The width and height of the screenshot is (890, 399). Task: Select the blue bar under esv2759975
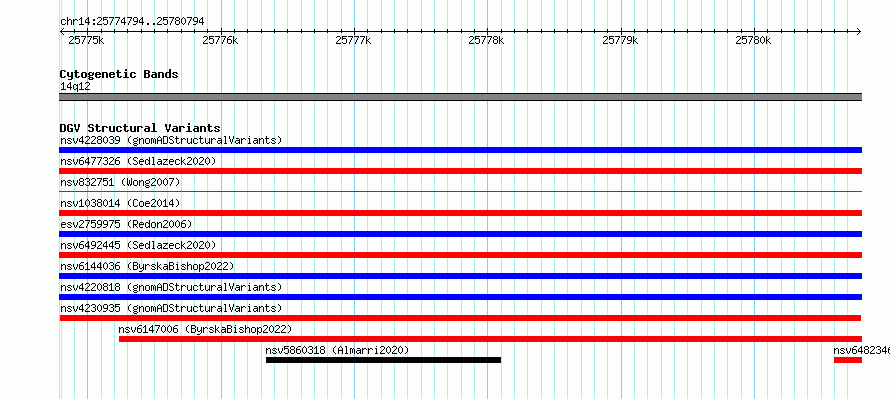tap(460, 234)
